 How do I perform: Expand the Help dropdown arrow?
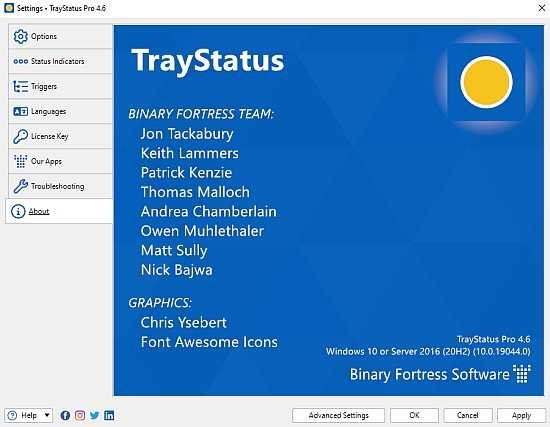click(47, 415)
